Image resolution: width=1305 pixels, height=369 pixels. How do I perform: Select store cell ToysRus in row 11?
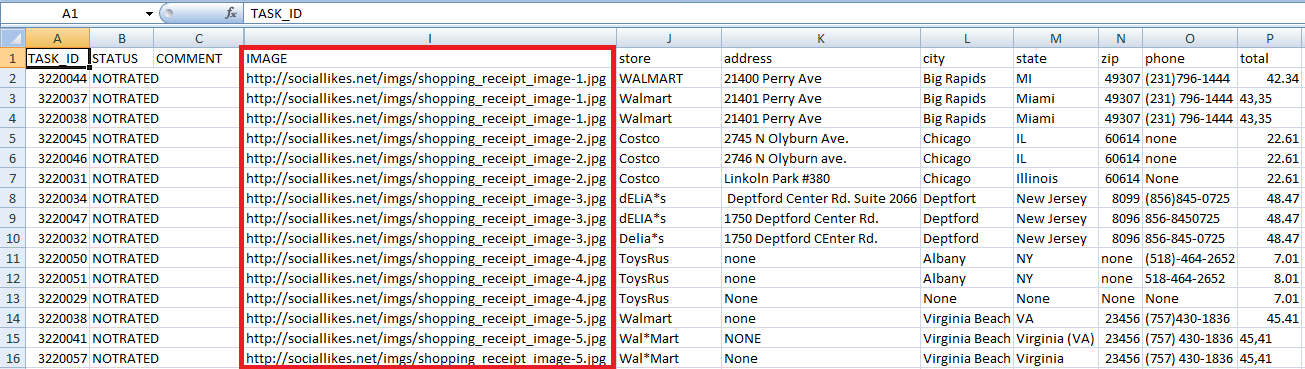(668, 258)
